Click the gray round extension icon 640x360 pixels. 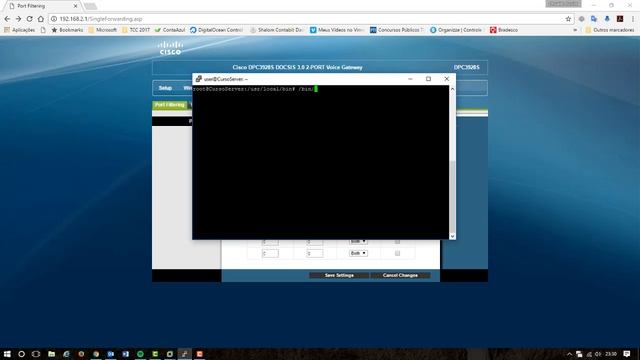point(582,19)
